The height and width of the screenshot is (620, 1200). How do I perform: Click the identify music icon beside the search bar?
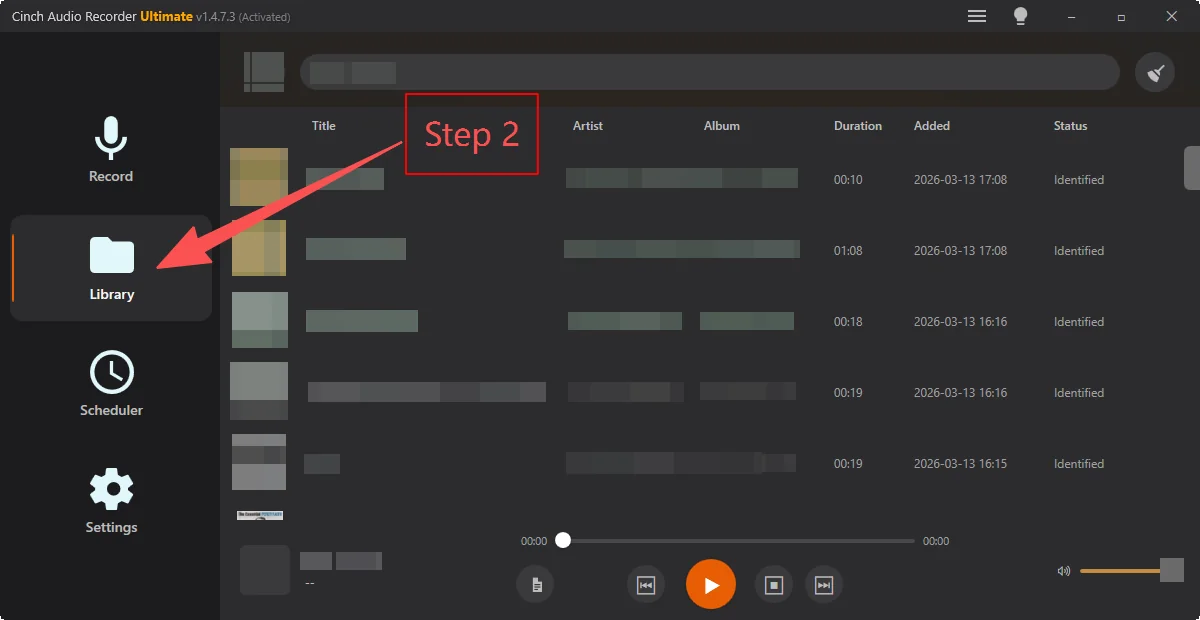1154,71
